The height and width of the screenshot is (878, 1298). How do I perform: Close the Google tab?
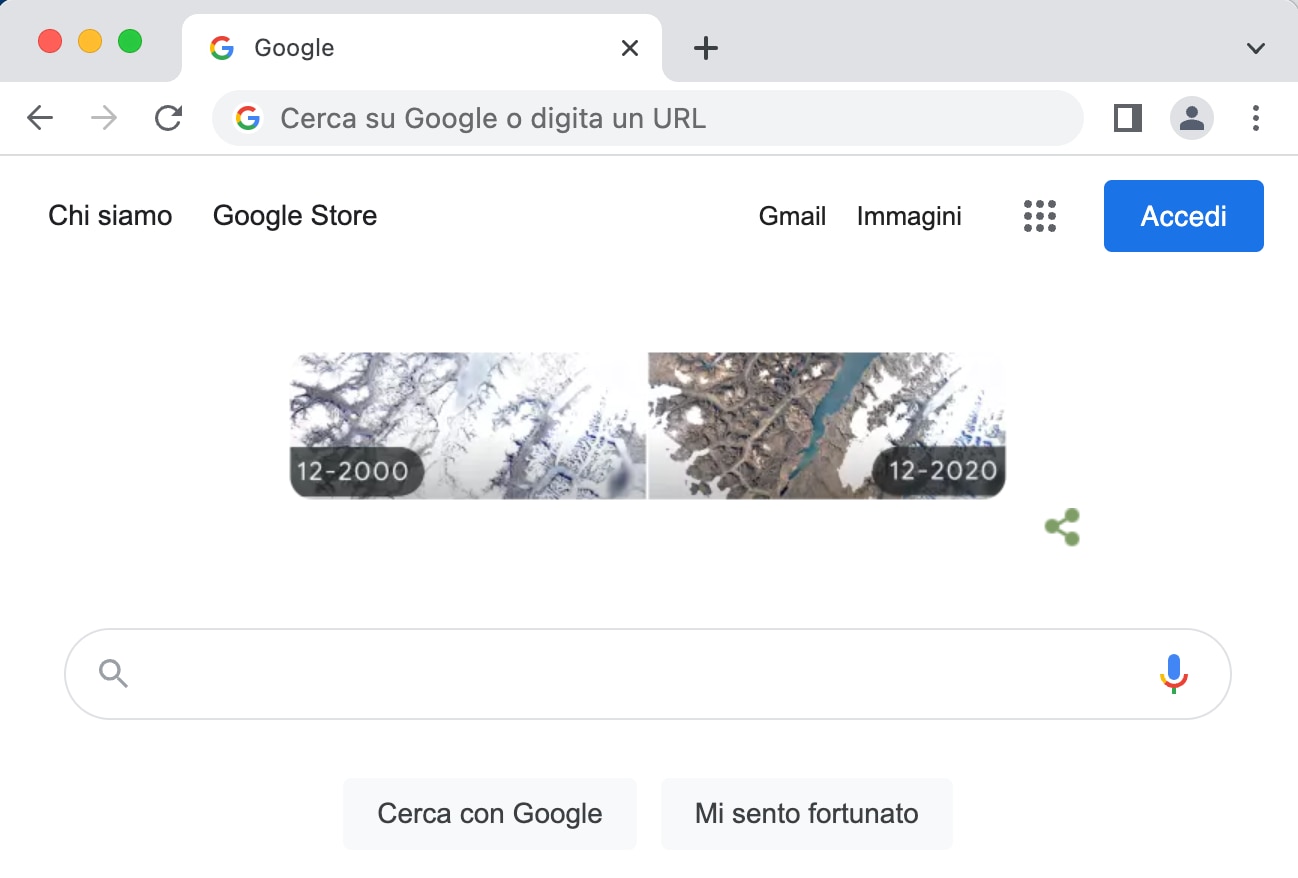630,48
